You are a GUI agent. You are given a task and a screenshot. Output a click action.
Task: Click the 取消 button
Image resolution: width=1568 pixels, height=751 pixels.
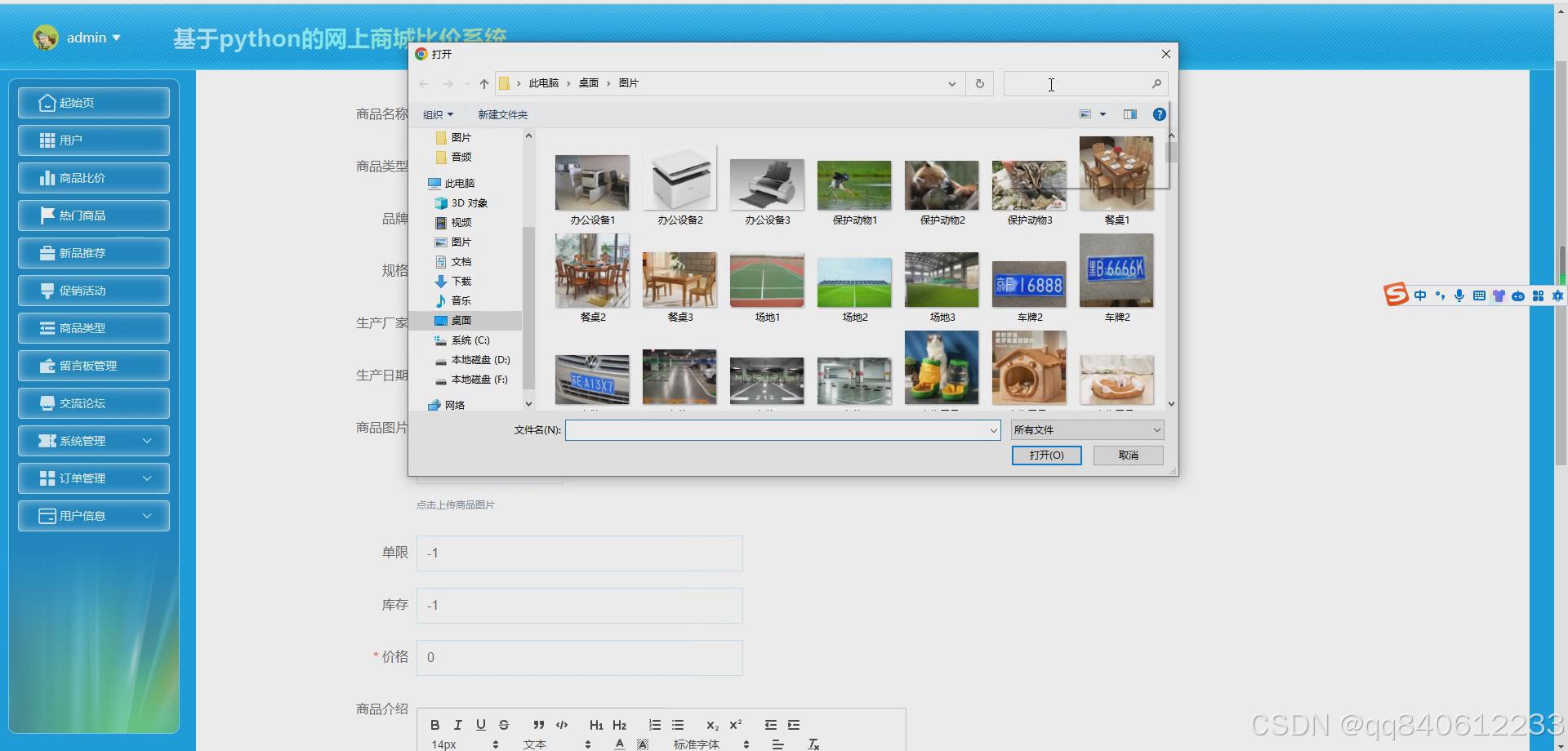pyautogui.click(x=1129, y=455)
